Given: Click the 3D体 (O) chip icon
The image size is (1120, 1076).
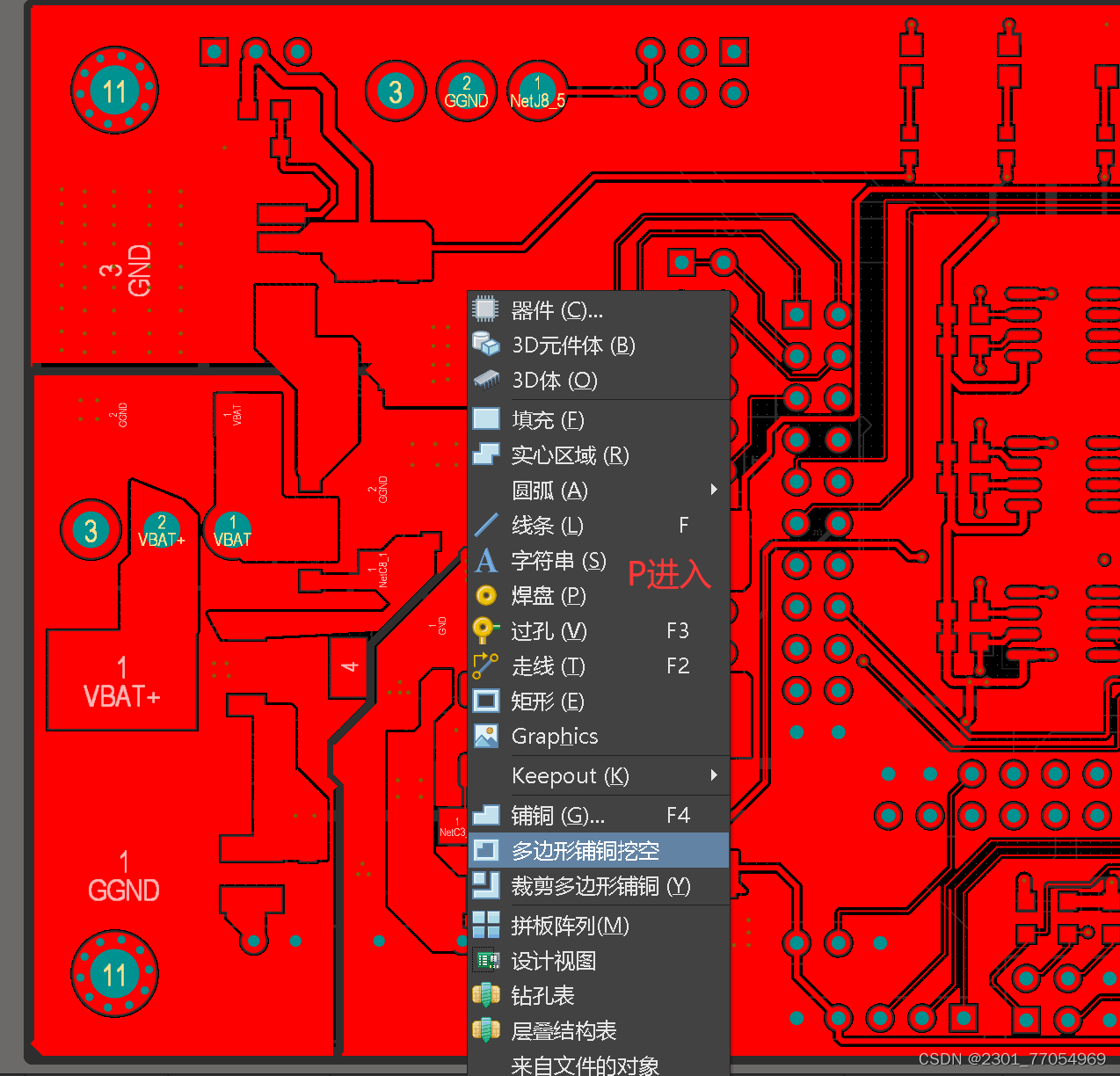Looking at the screenshot, I should [x=486, y=380].
